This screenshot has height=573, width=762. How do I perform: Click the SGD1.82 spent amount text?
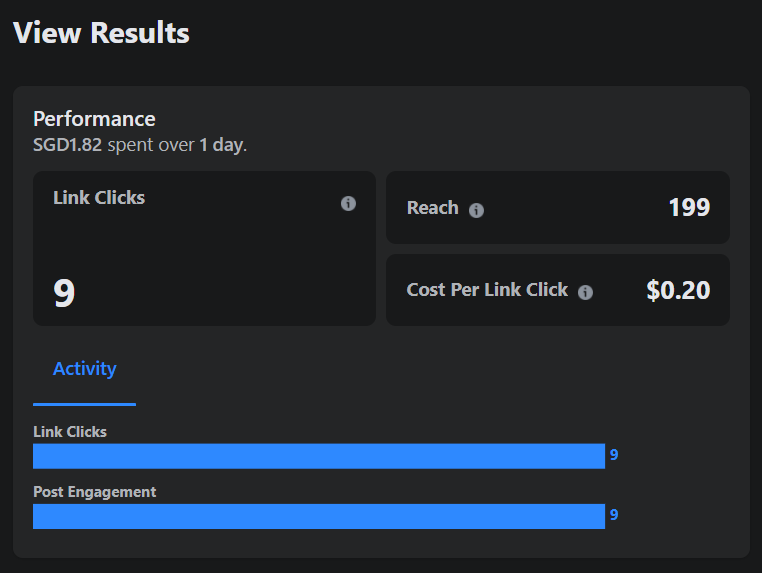coord(67,145)
